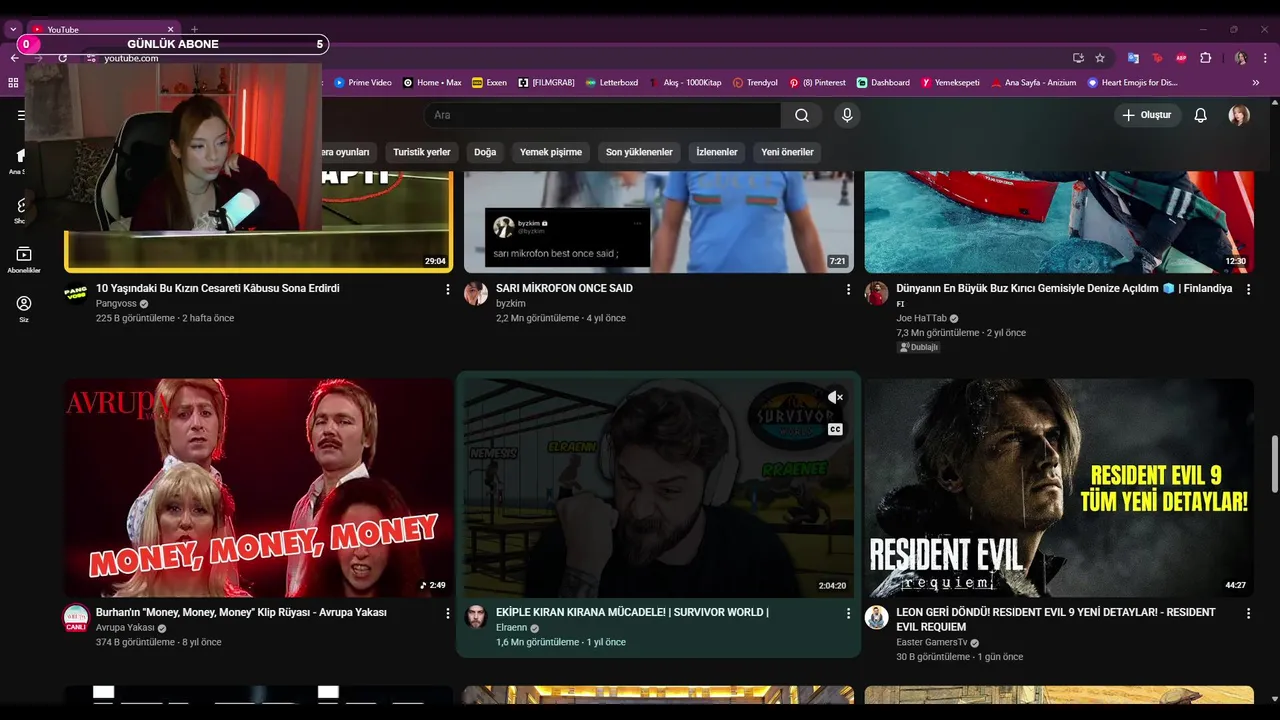Open the Easter GamersTv channel avatar
The height and width of the screenshot is (720, 1280).
876,617
